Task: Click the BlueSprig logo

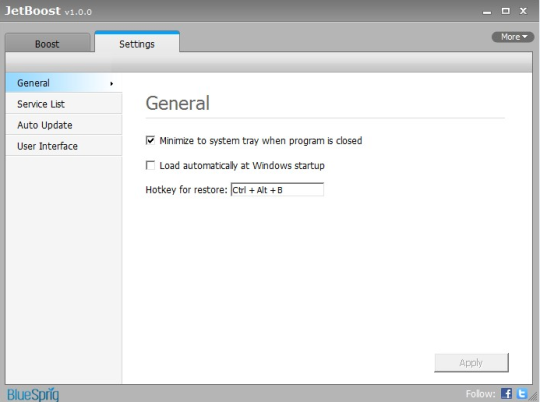Action: [33, 394]
